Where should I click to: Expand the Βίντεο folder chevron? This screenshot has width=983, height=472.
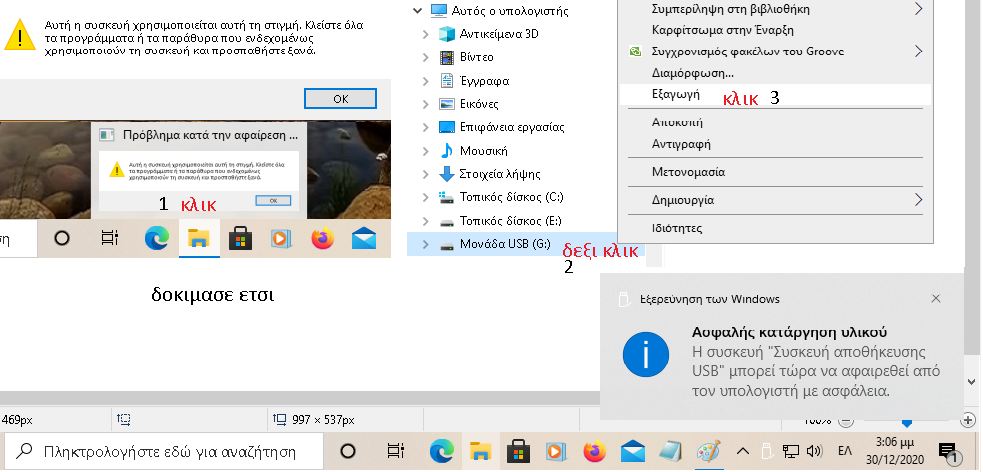click(x=426, y=57)
